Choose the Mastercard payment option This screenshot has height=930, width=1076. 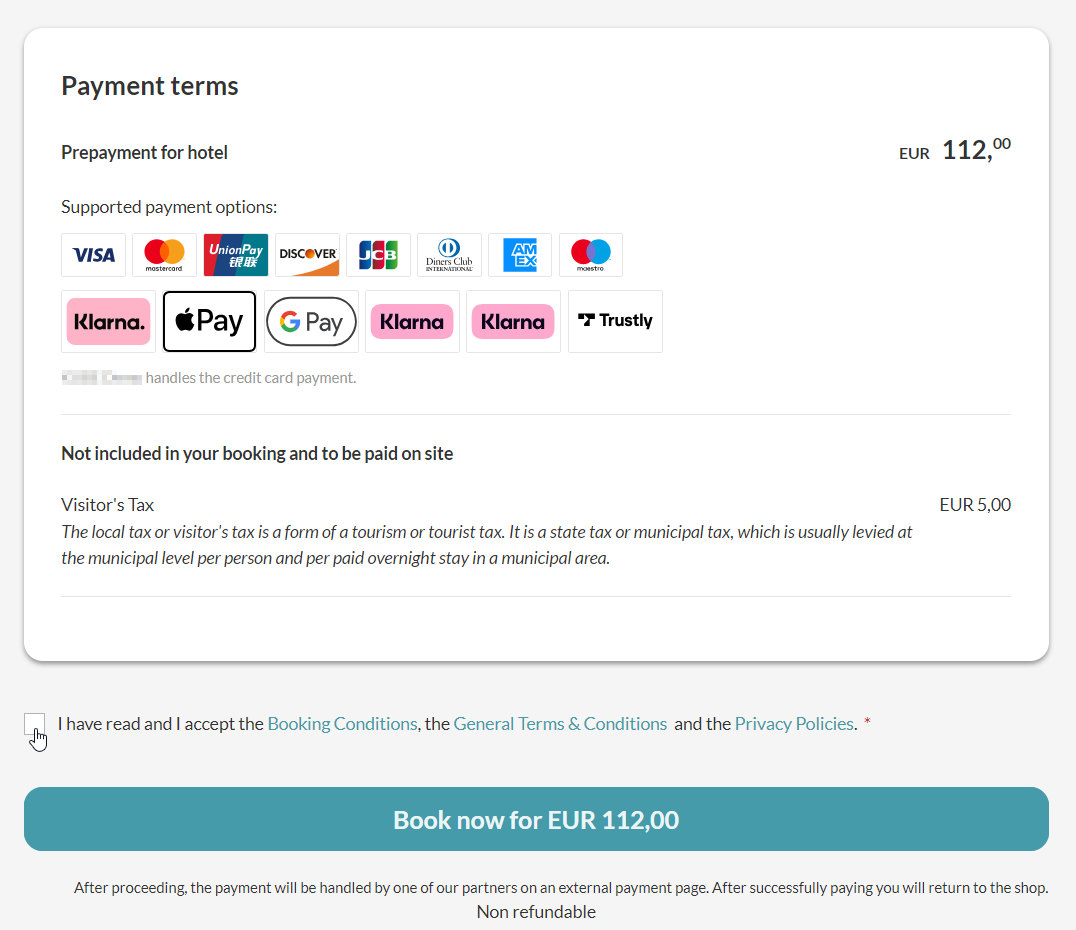[x=165, y=255]
